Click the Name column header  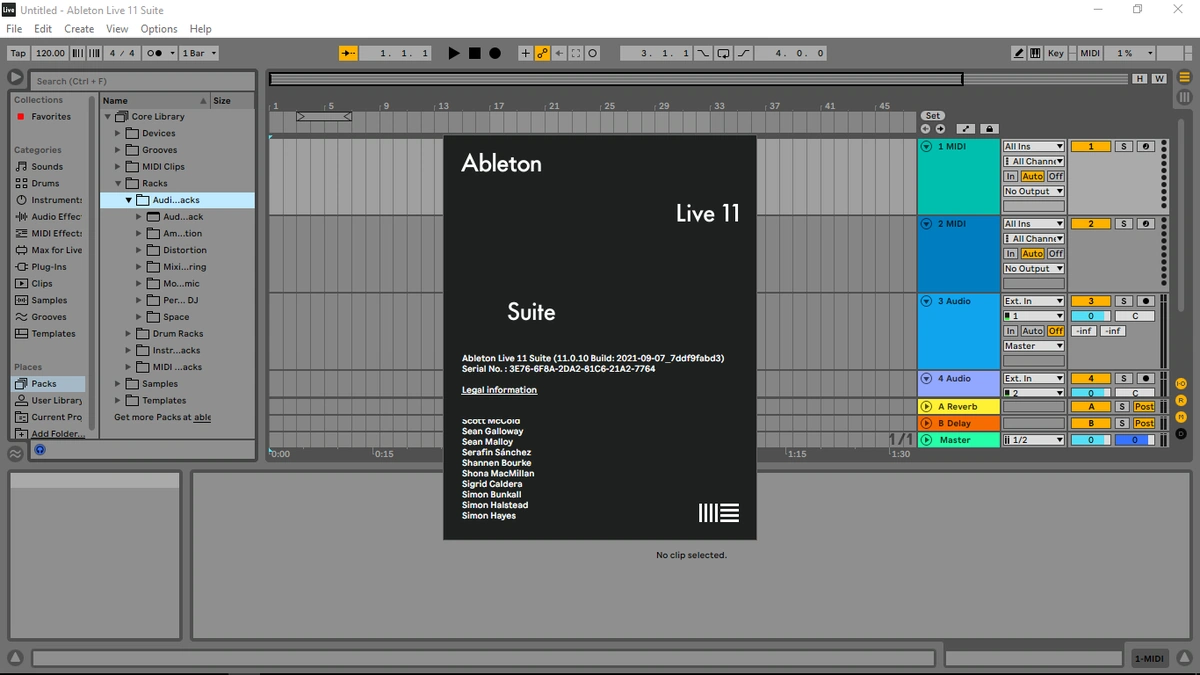[154, 100]
